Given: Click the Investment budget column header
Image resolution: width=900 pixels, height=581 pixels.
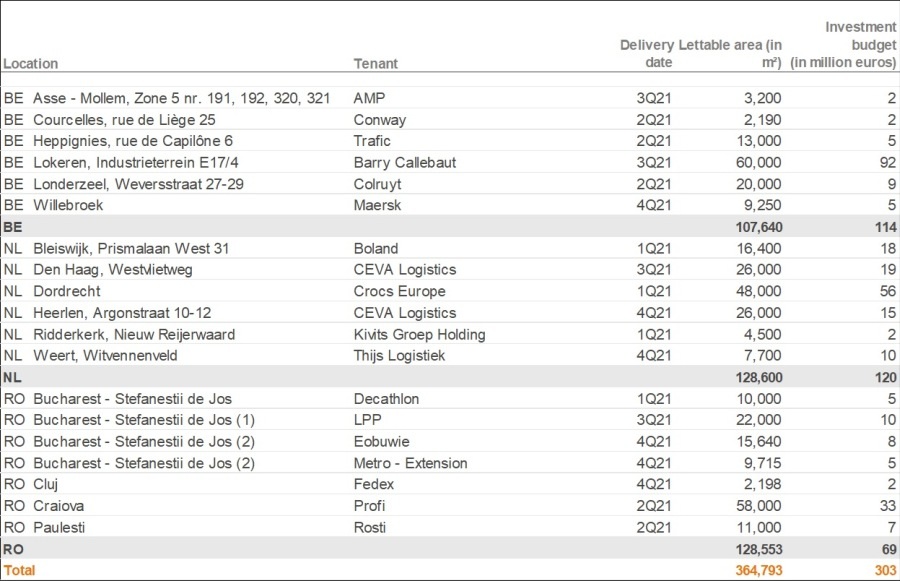Looking at the screenshot, I should [x=843, y=45].
